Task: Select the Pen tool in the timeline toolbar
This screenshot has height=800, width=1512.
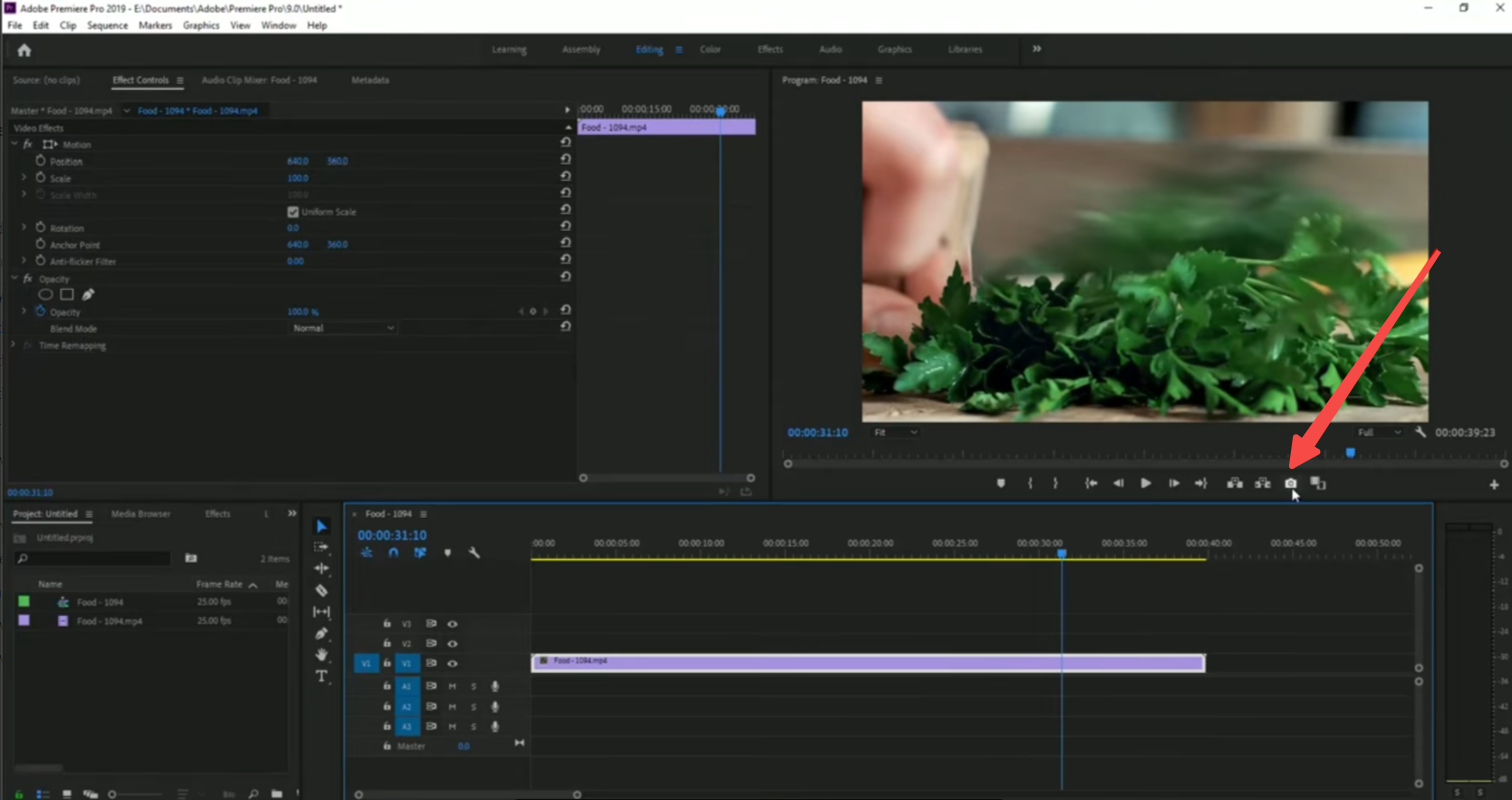Action: pos(322,633)
